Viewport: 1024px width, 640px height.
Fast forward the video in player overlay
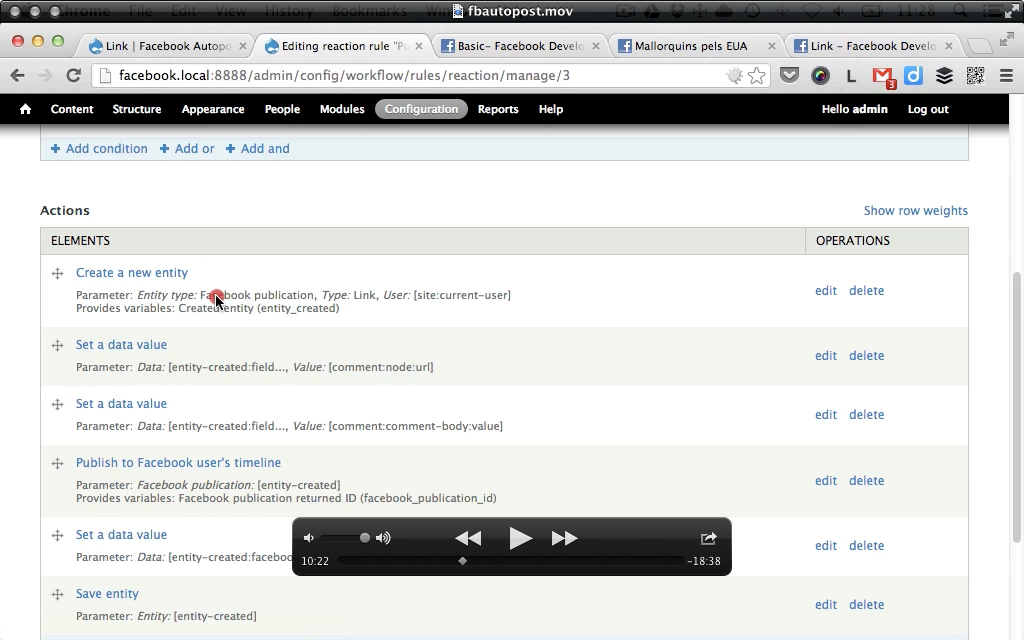564,538
